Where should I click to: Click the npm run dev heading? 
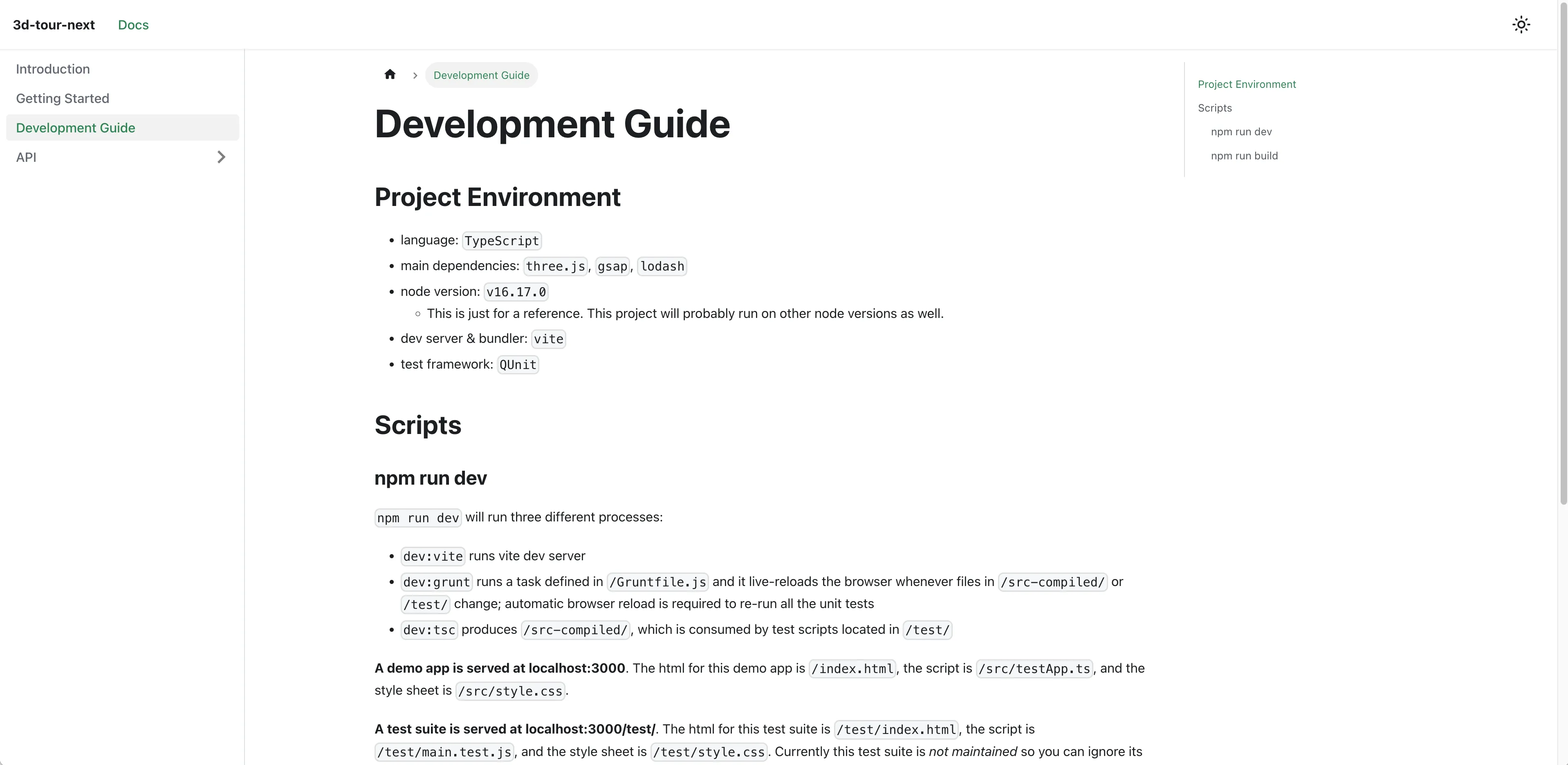point(431,479)
